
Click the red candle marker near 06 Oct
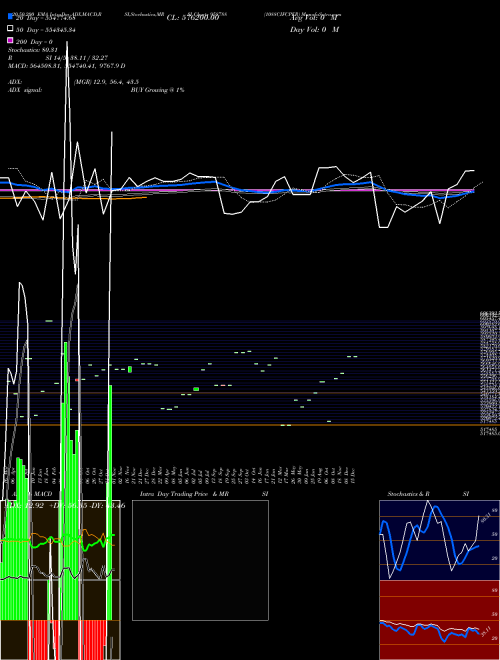point(77,380)
